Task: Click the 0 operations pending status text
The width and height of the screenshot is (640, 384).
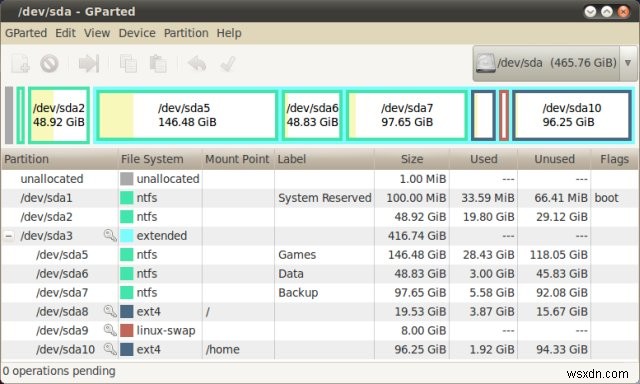Action: point(59,371)
